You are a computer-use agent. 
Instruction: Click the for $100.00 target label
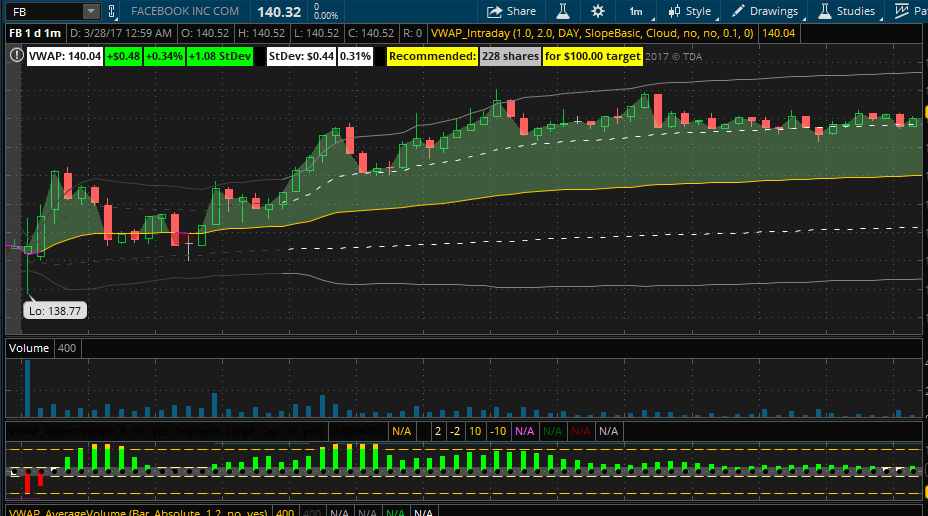[x=592, y=56]
